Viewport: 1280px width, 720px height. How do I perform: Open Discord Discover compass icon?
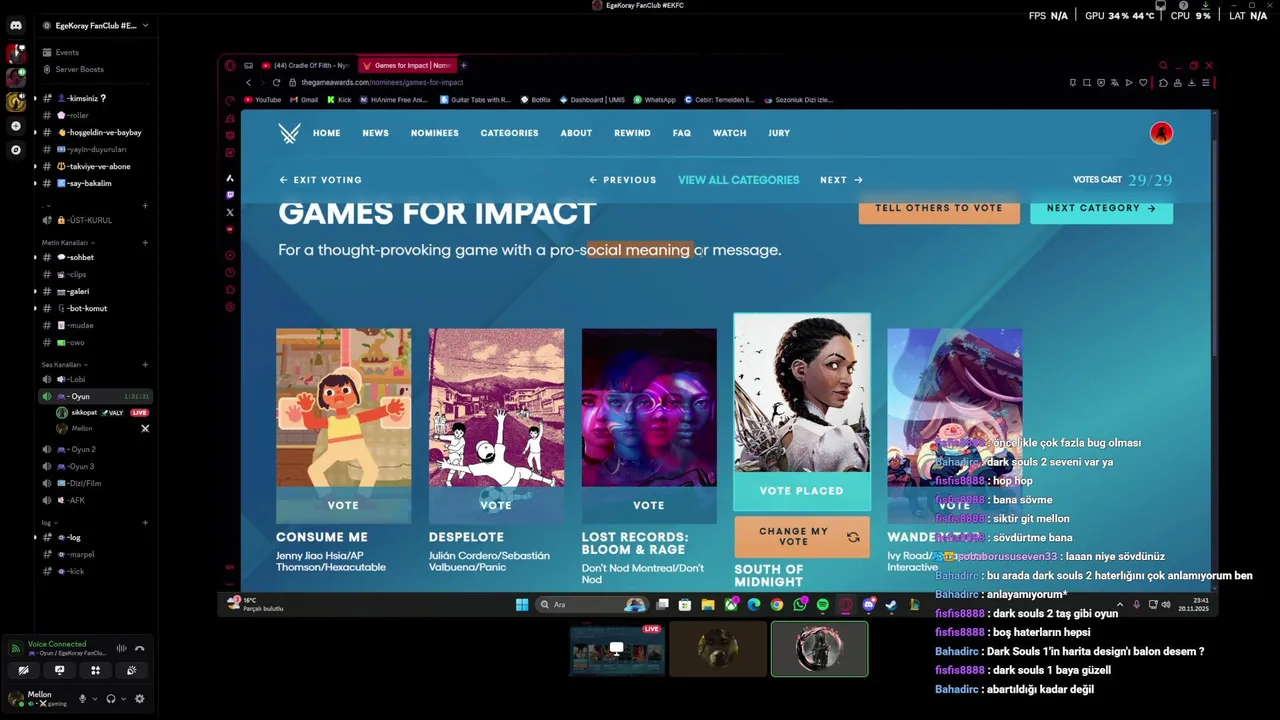15,150
